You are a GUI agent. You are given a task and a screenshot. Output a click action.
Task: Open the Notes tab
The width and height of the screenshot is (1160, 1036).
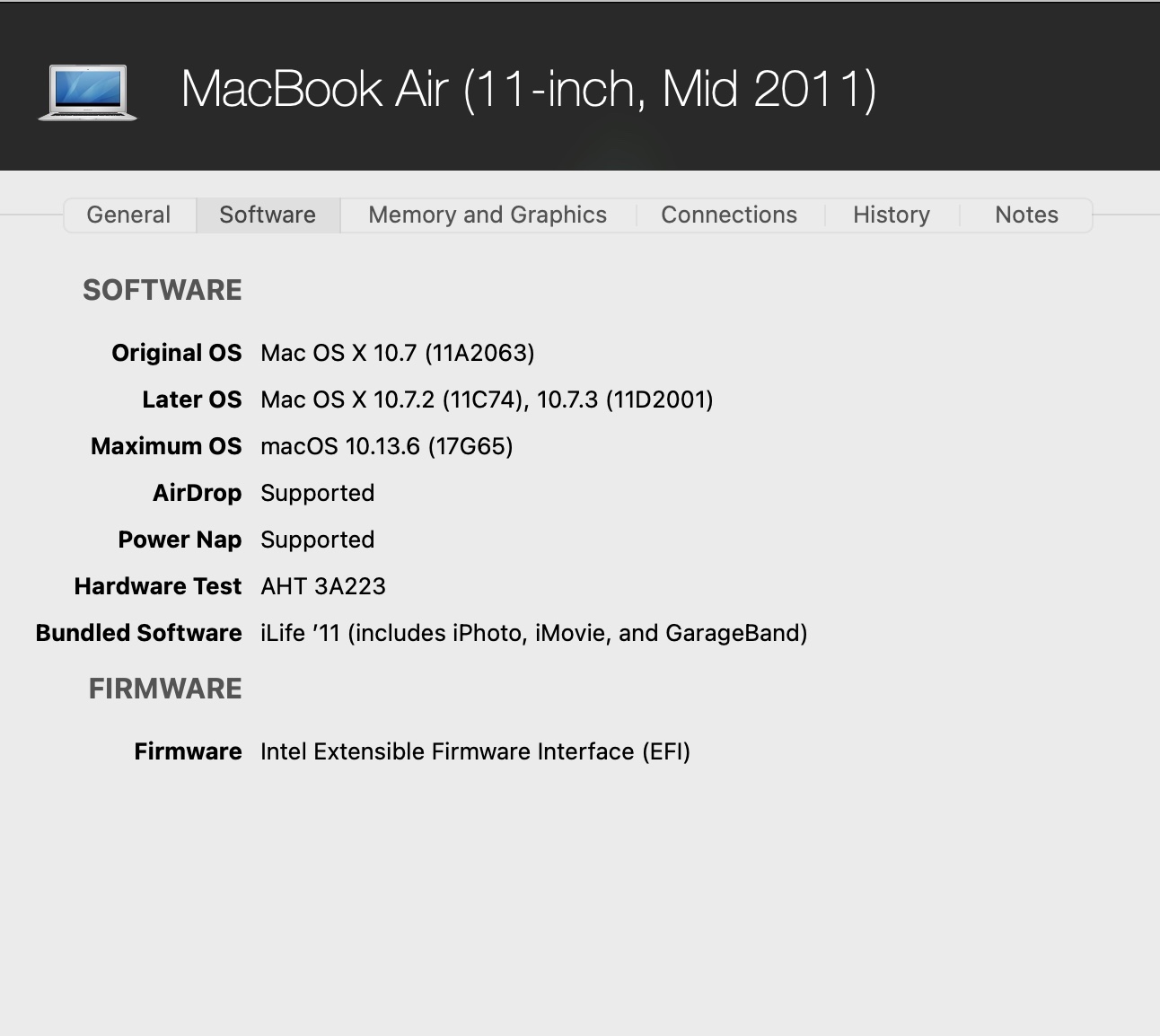tap(1026, 215)
